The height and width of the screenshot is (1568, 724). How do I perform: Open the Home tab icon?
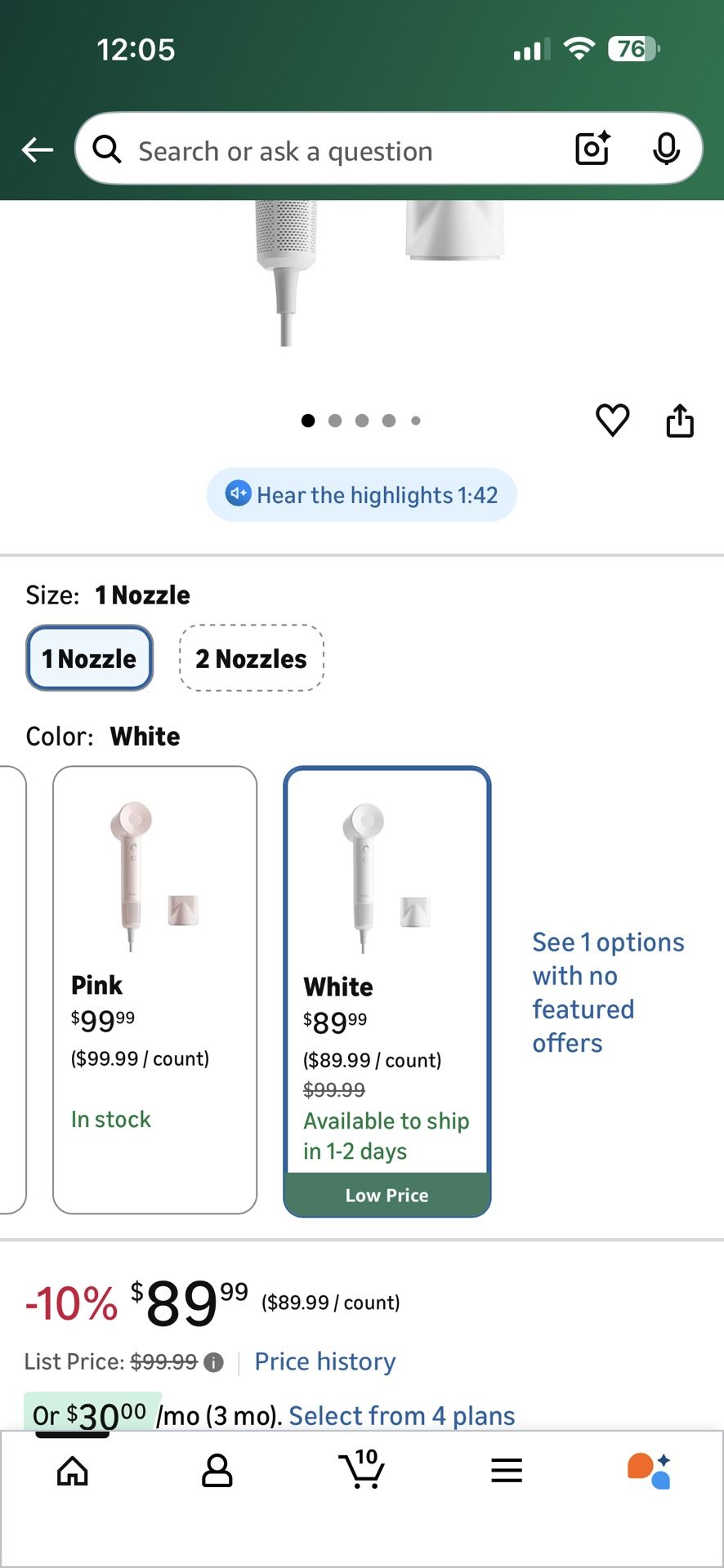[x=73, y=1471]
